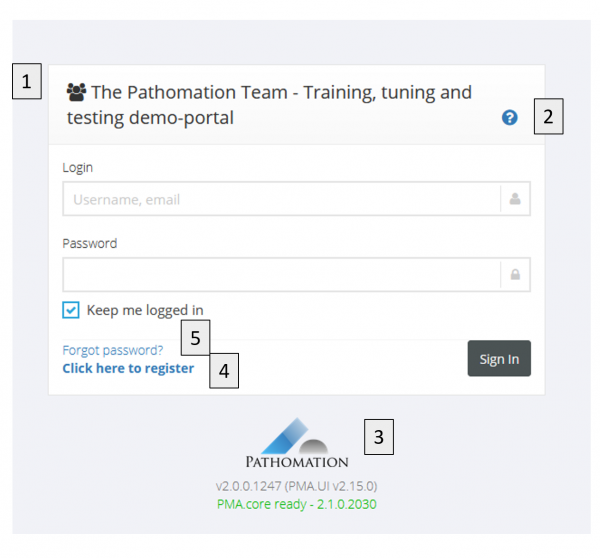Follow the Click here to register link
The width and height of the screenshot is (600, 558).
click(x=128, y=368)
